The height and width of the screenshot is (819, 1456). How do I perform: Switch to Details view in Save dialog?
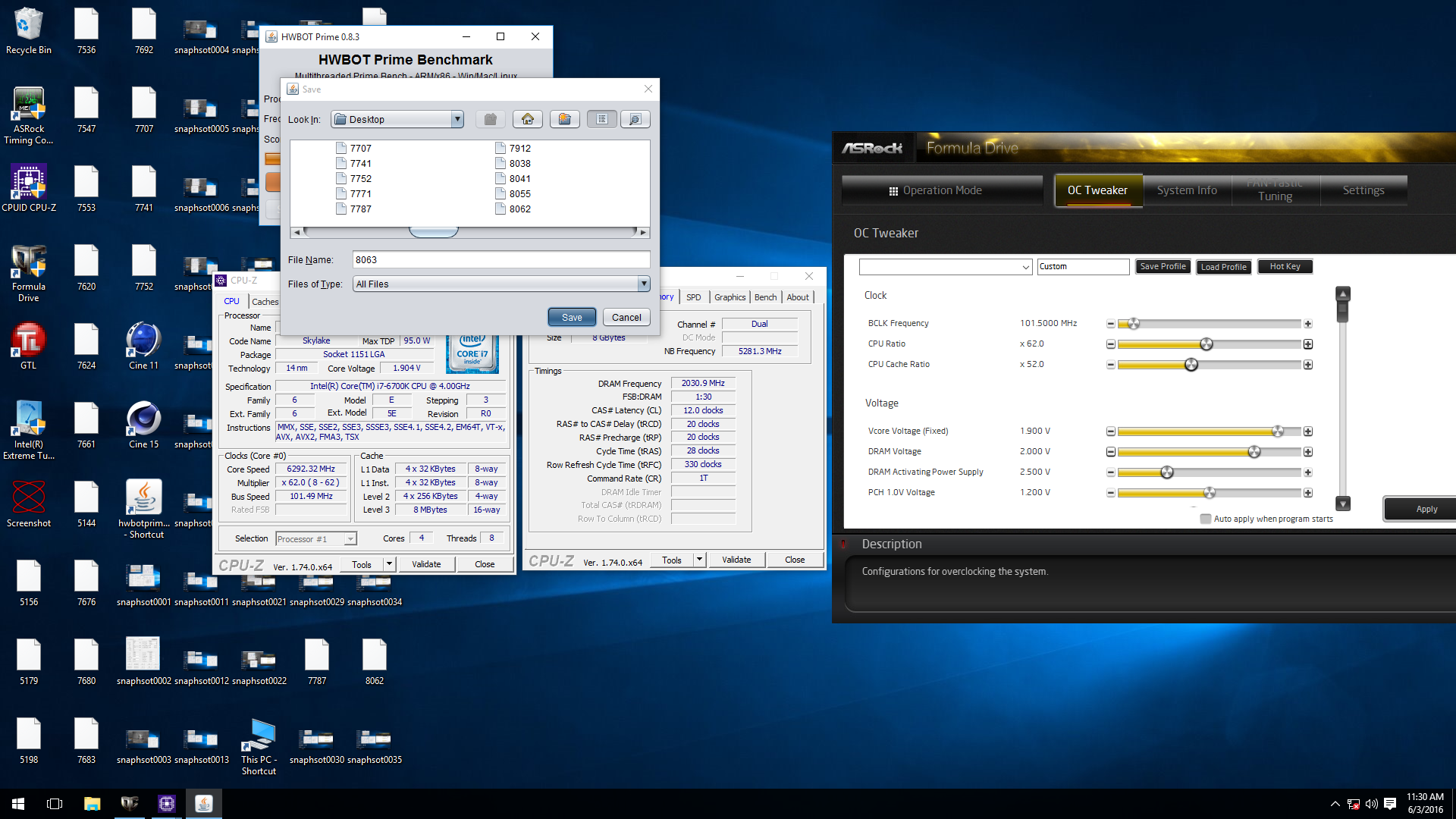[635, 119]
